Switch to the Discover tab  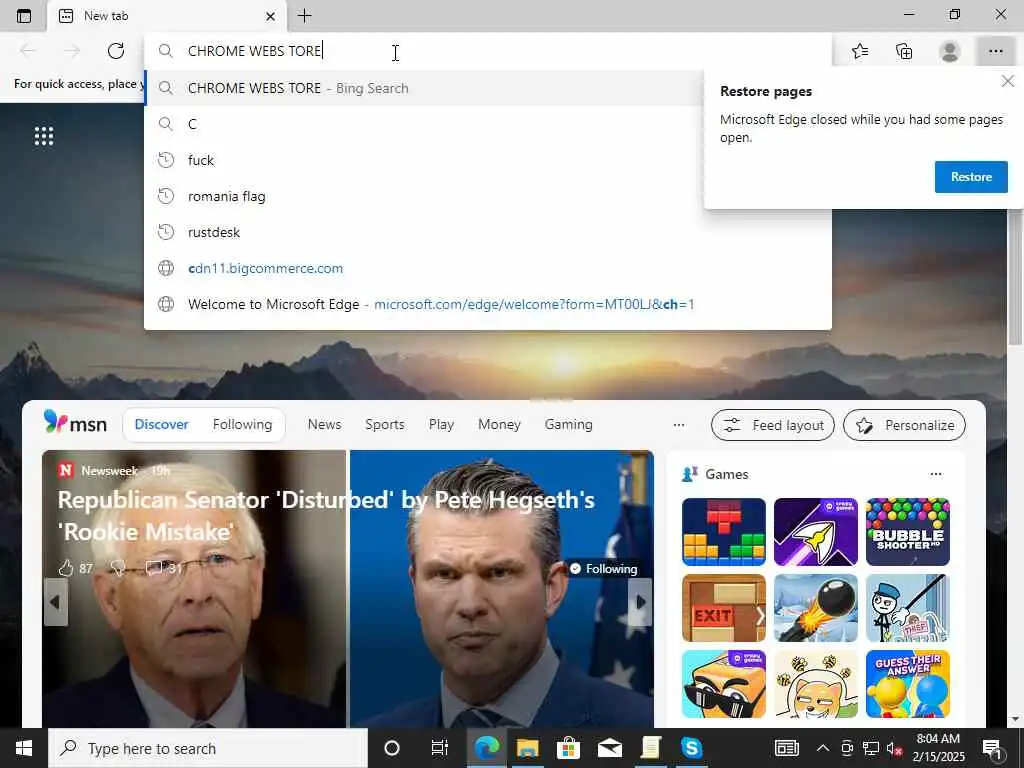click(161, 424)
